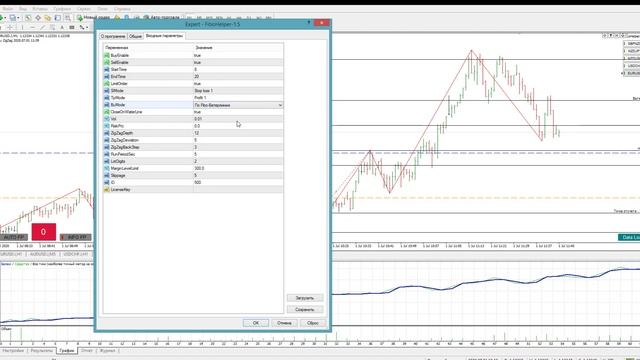Click the StartTime parameter icon
The image size is (640, 360).
click(x=107, y=69)
